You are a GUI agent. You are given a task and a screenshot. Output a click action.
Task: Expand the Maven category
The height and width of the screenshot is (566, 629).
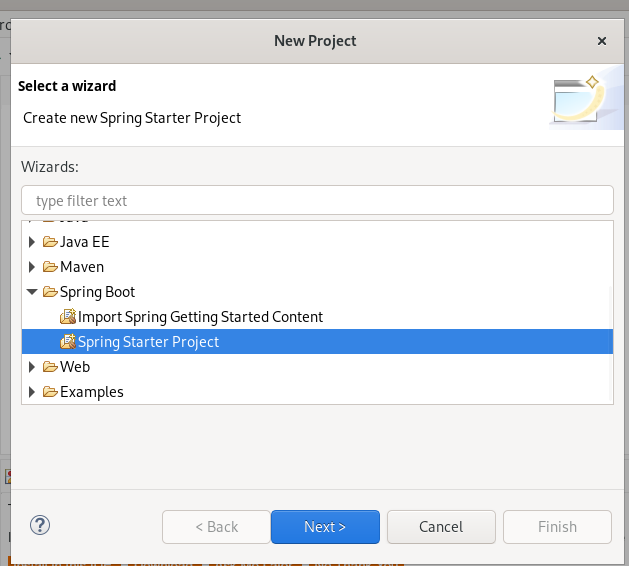32,267
